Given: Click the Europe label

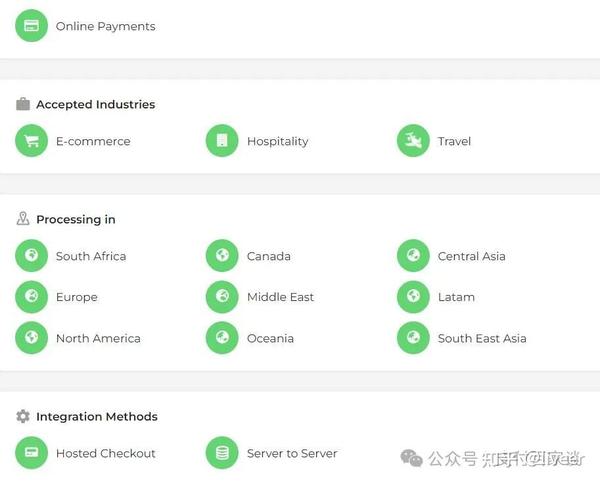Looking at the screenshot, I should pyautogui.click(x=77, y=297).
